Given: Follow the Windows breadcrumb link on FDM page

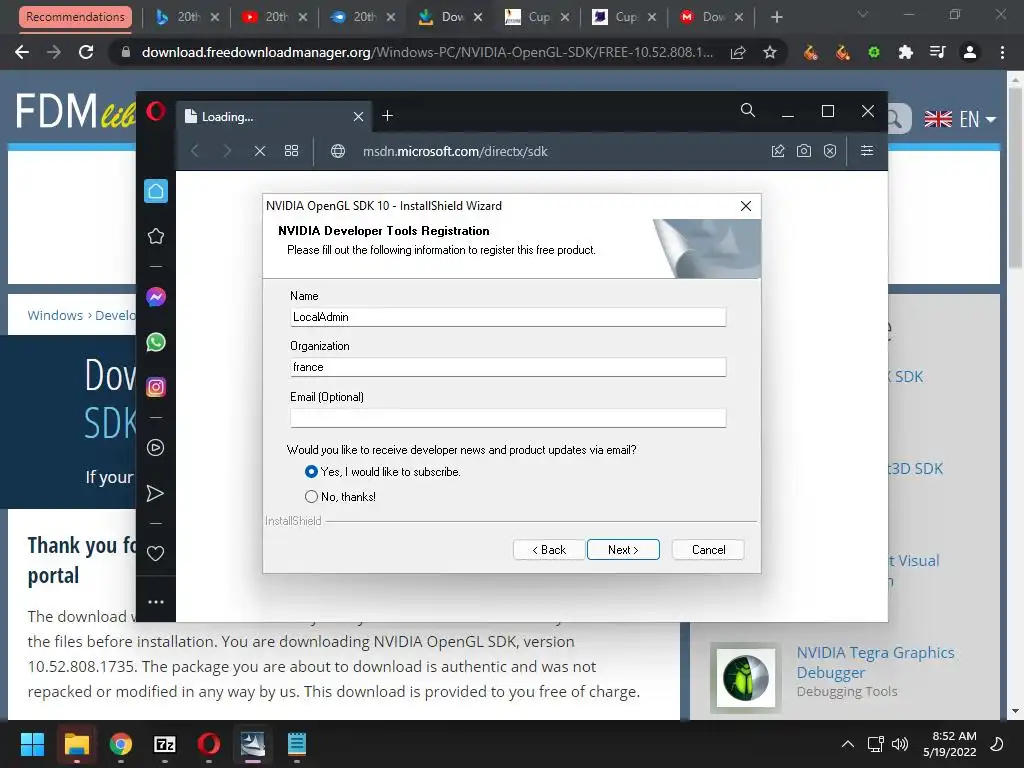Looking at the screenshot, I should (55, 315).
